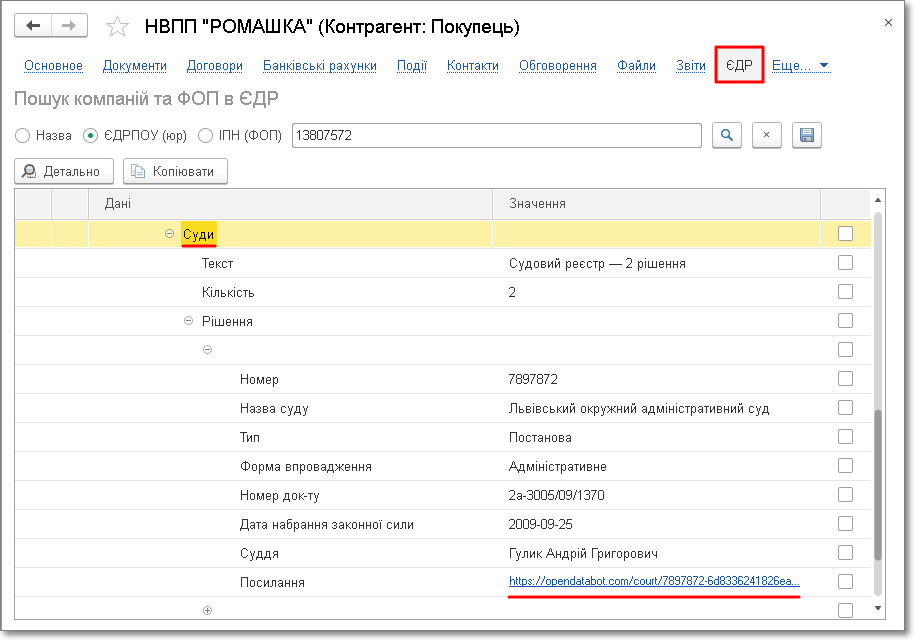Select the ІПН (ФОП) radio button
Viewport: 914px width, 640px height.
[206, 135]
